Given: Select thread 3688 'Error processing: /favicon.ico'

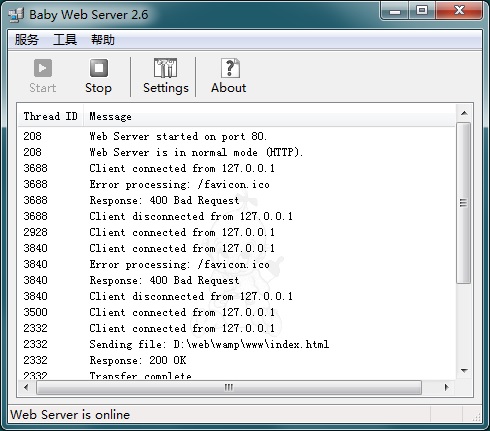Looking at the screenshot, I should click(x=236, y=184).
